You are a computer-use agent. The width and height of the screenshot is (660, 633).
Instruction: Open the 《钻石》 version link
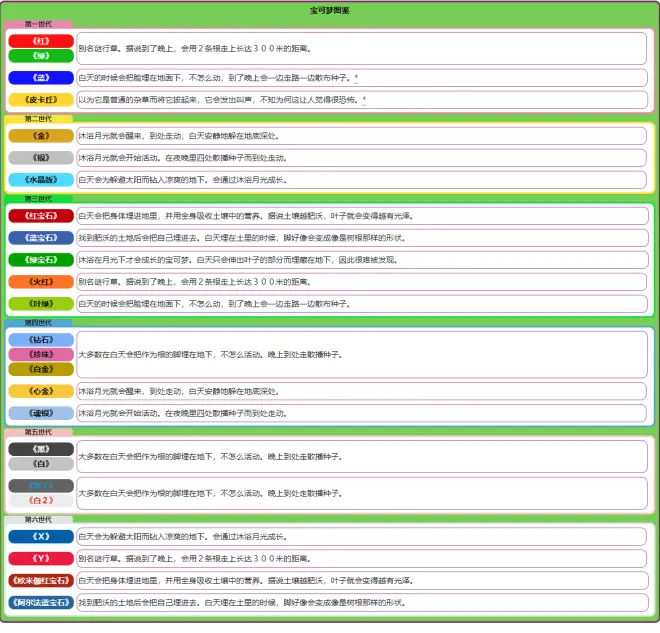pyautogui.click(x=41, y=340)
